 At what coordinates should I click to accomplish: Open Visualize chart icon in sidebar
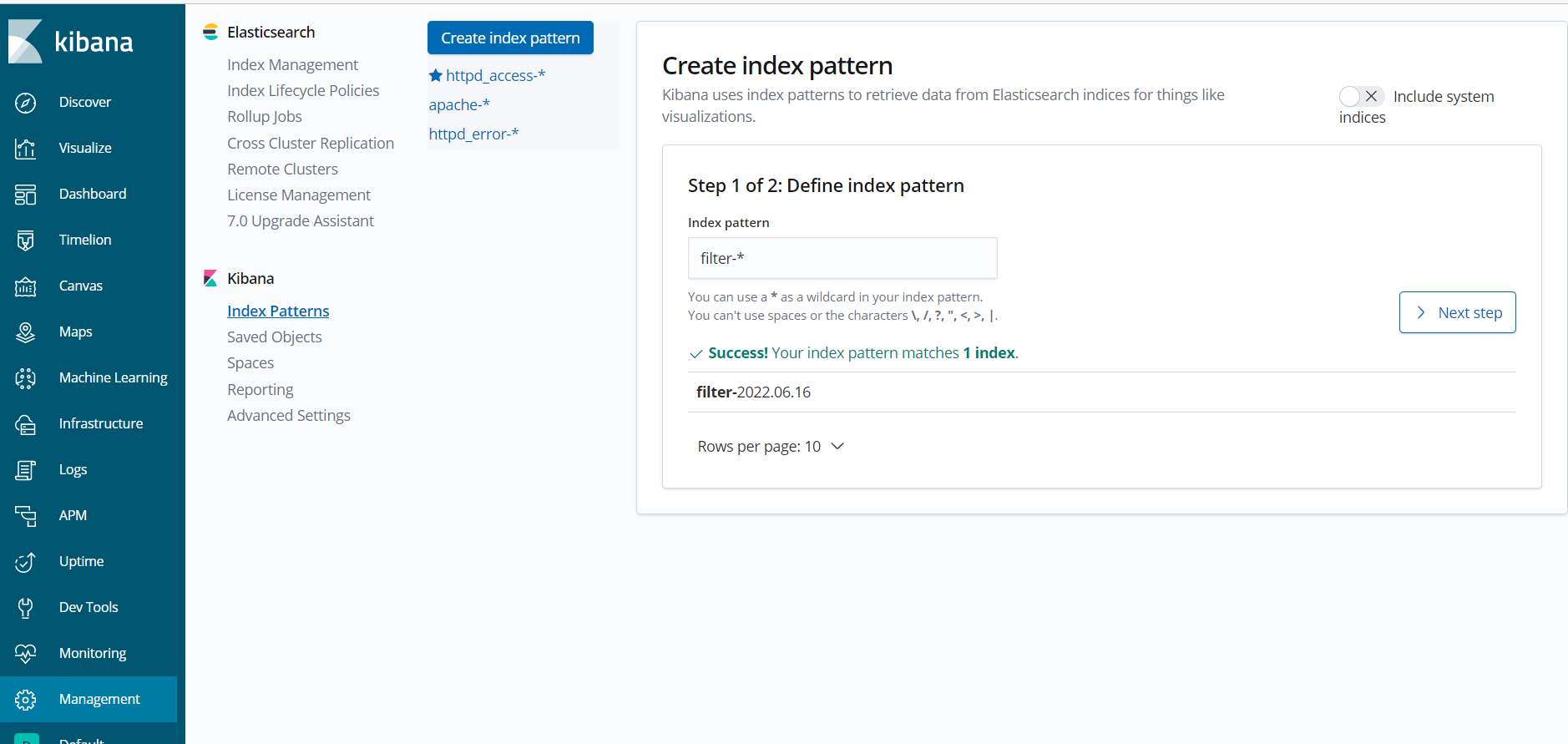tap(26, 149)
